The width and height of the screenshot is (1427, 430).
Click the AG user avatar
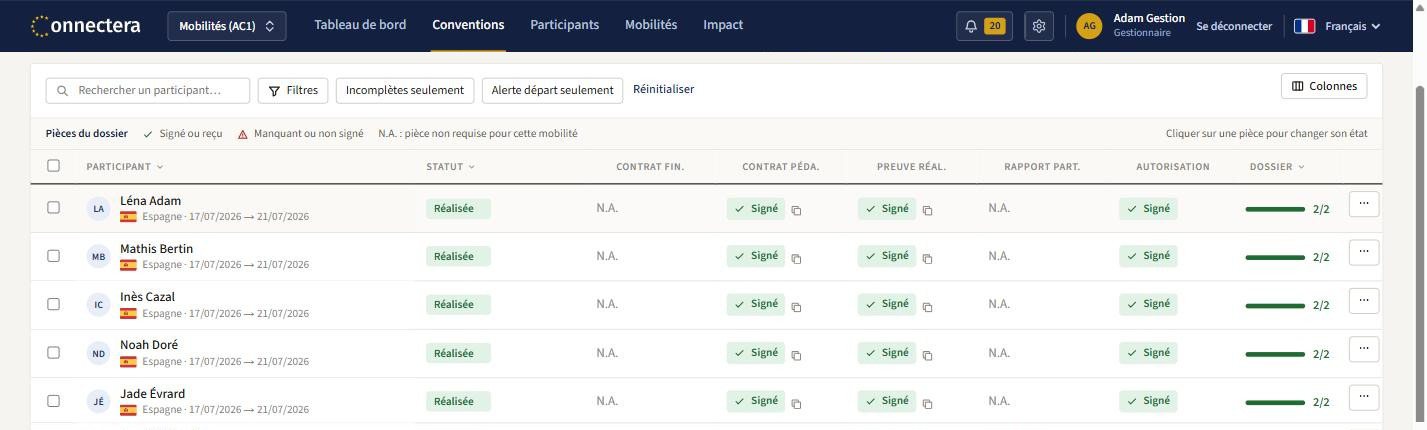tap(1089, 26)
